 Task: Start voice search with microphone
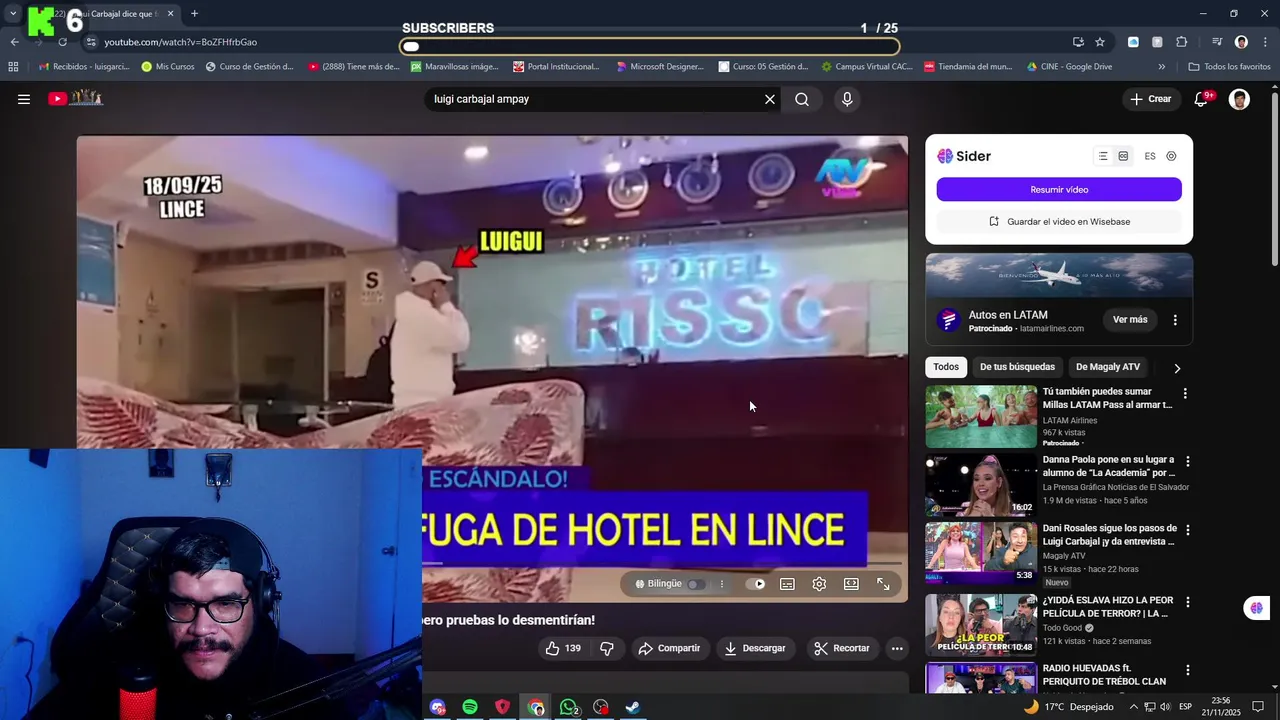(847, 99)
